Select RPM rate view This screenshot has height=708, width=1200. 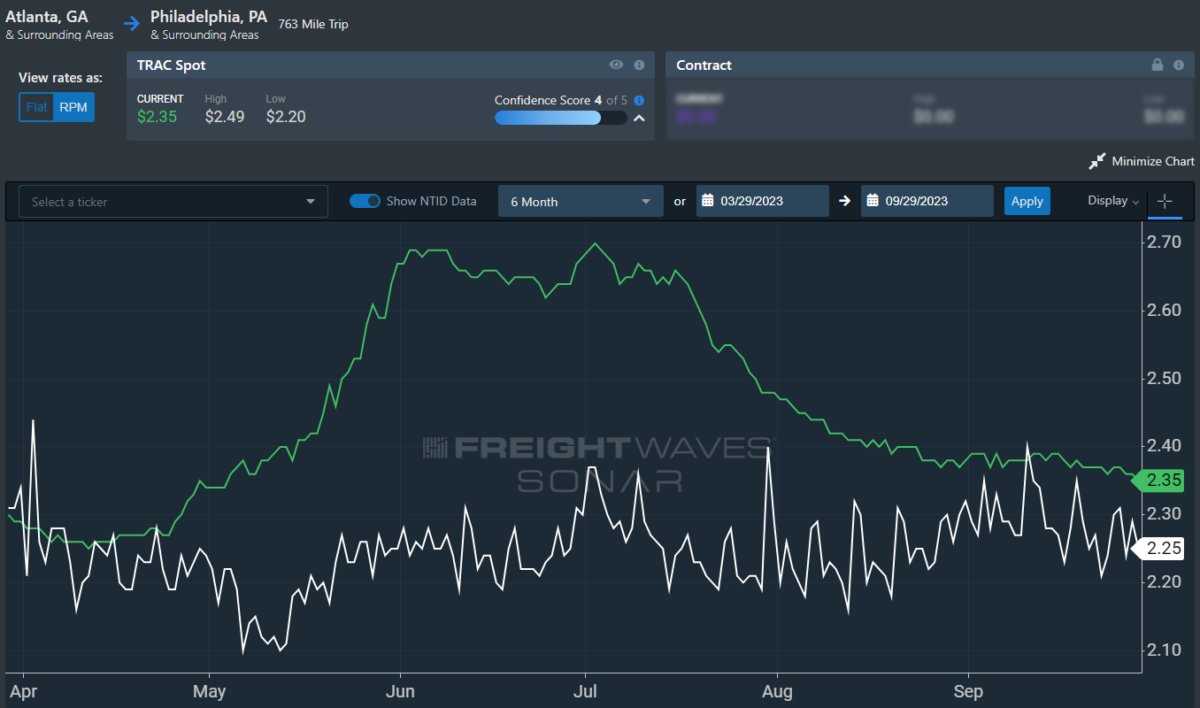point(73,107)
